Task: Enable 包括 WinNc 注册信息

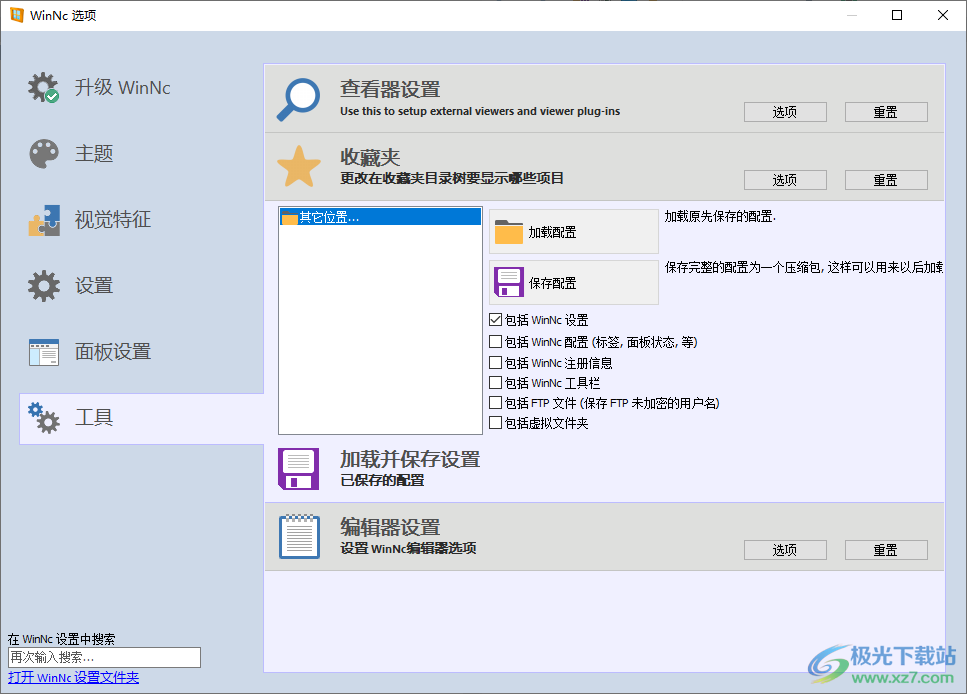Action: point(495,363)
